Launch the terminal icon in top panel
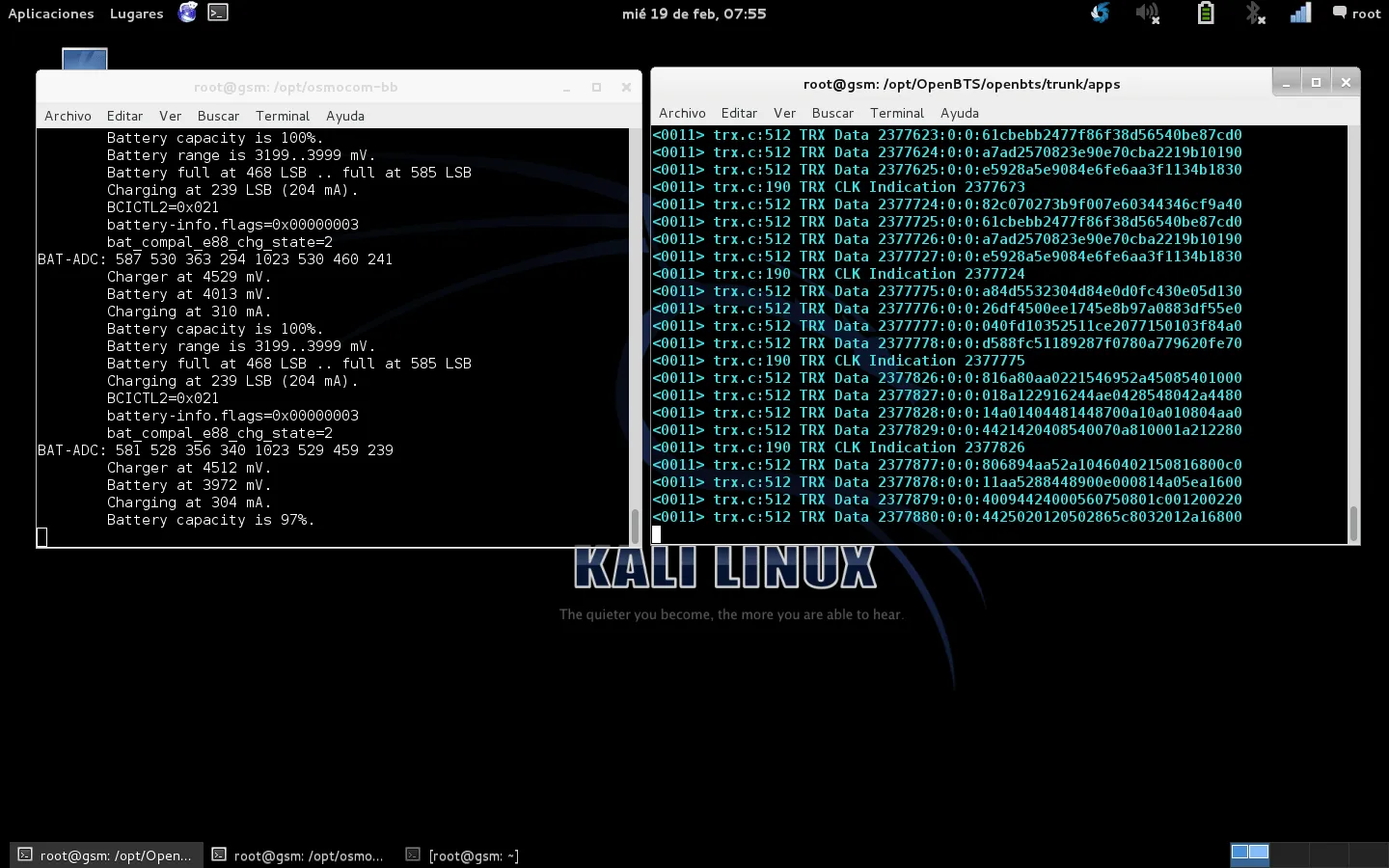Screen dimensions: 1389x868 tap(218, 13)
